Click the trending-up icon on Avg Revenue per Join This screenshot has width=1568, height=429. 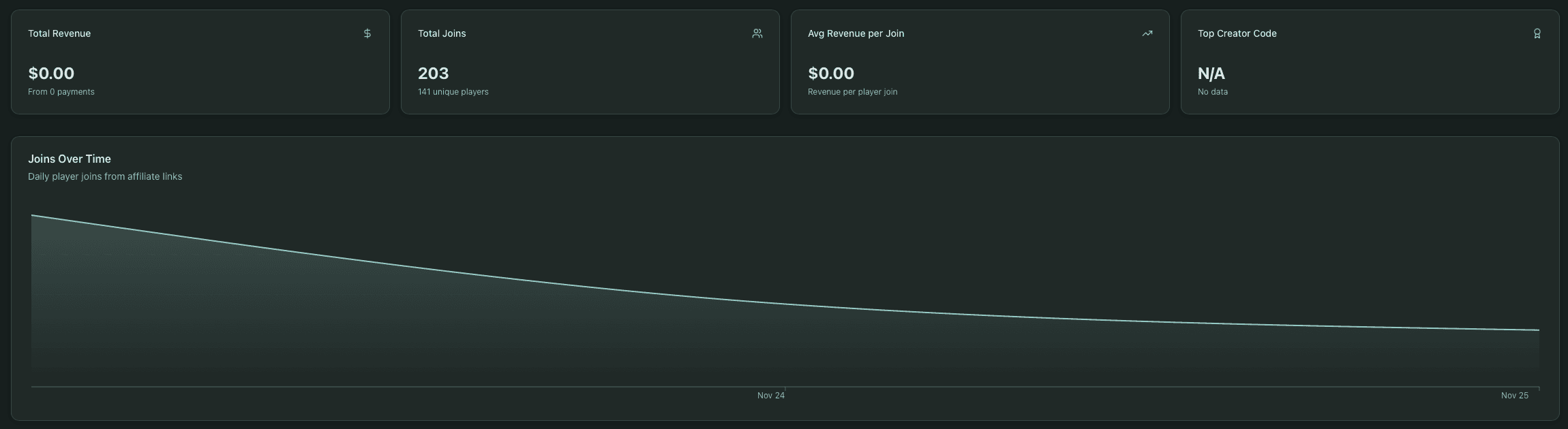[x=1147, y=33]
